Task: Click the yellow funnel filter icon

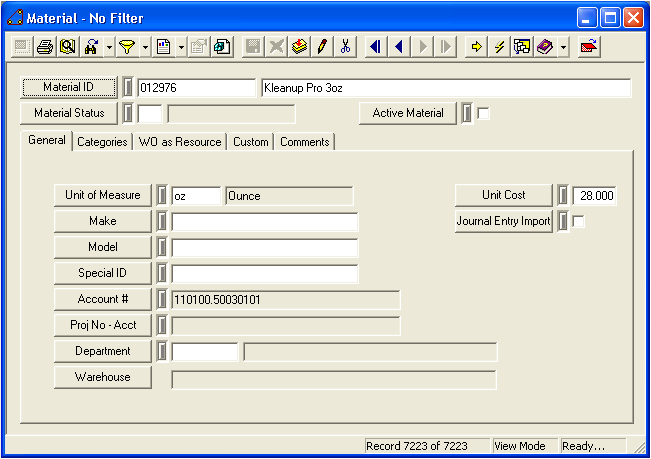Action: pyautogui.click(x=127, y=47)
